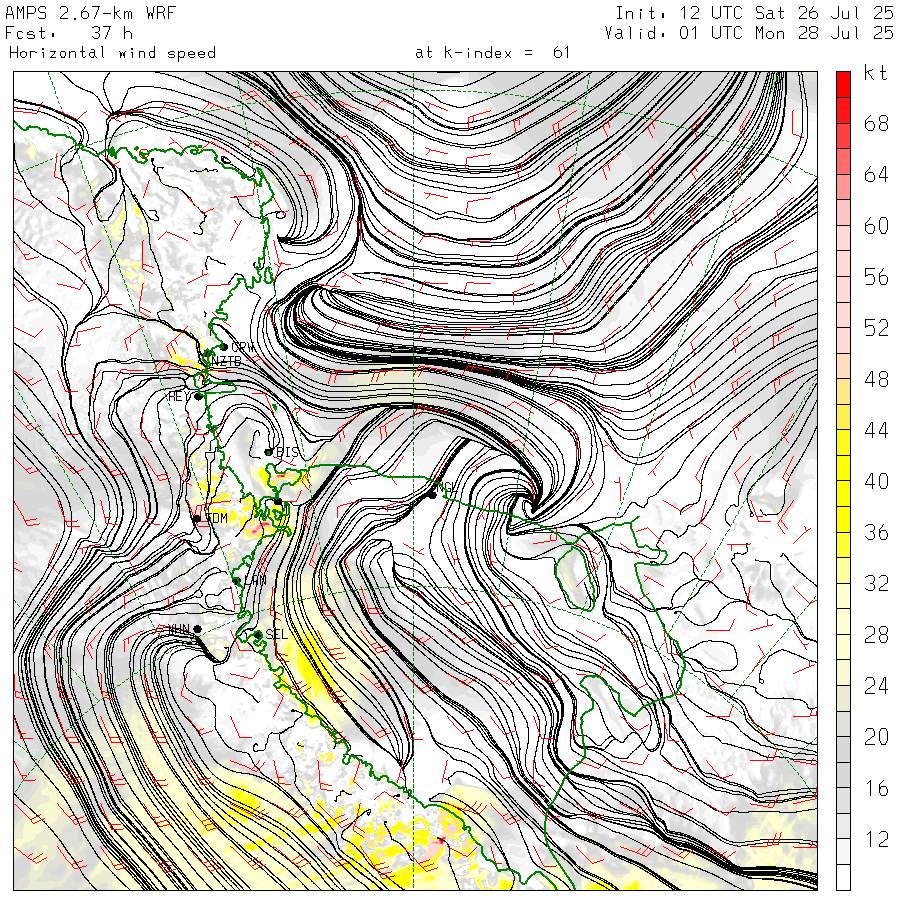Image resolution: width=900 pixels, height=900 pixels.
Task: Select the EDM station marker dot
Action: click(x=197, y=519)
